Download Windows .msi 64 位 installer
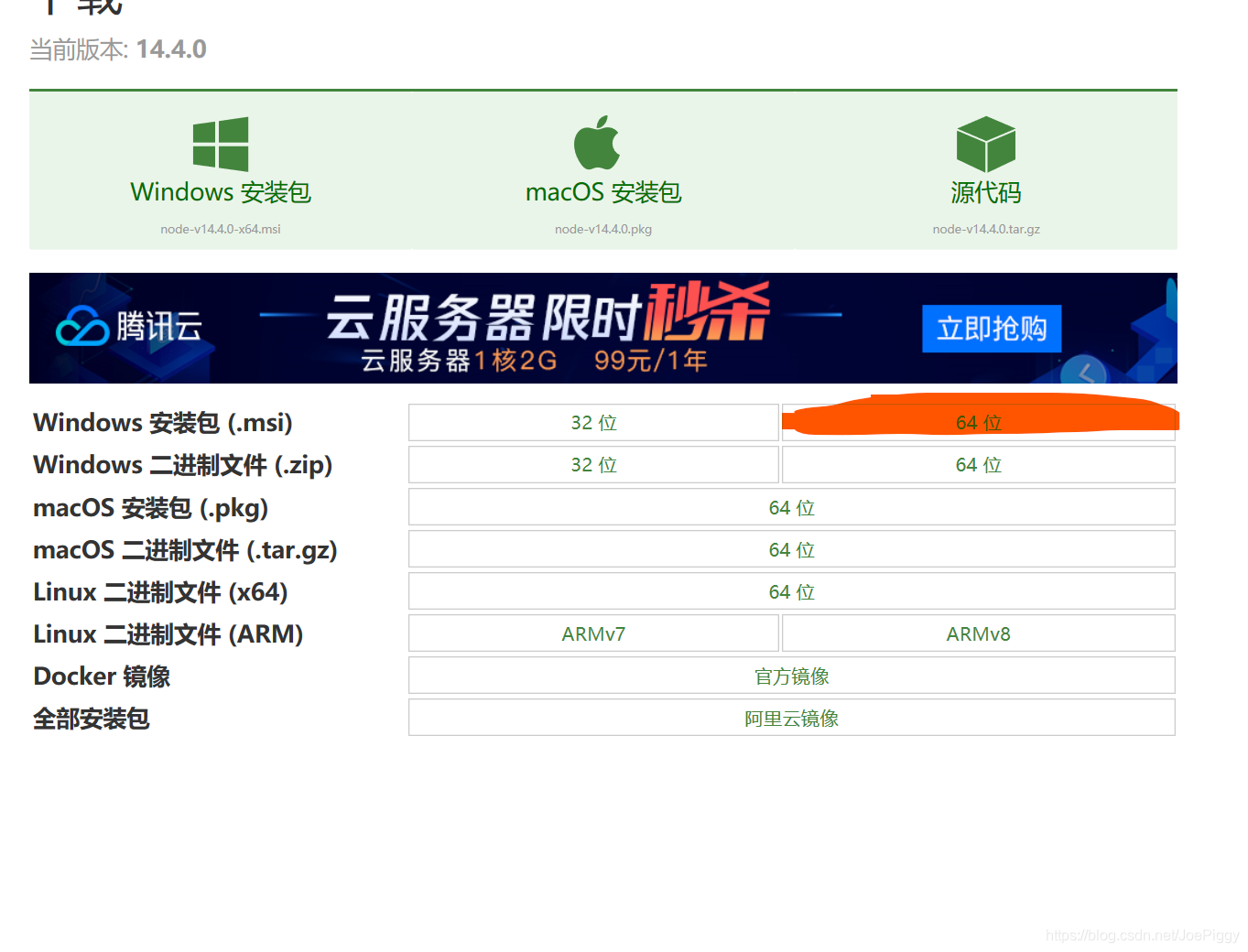The image size is (1248, 952). pyautogui.click(x=979, y=423)
